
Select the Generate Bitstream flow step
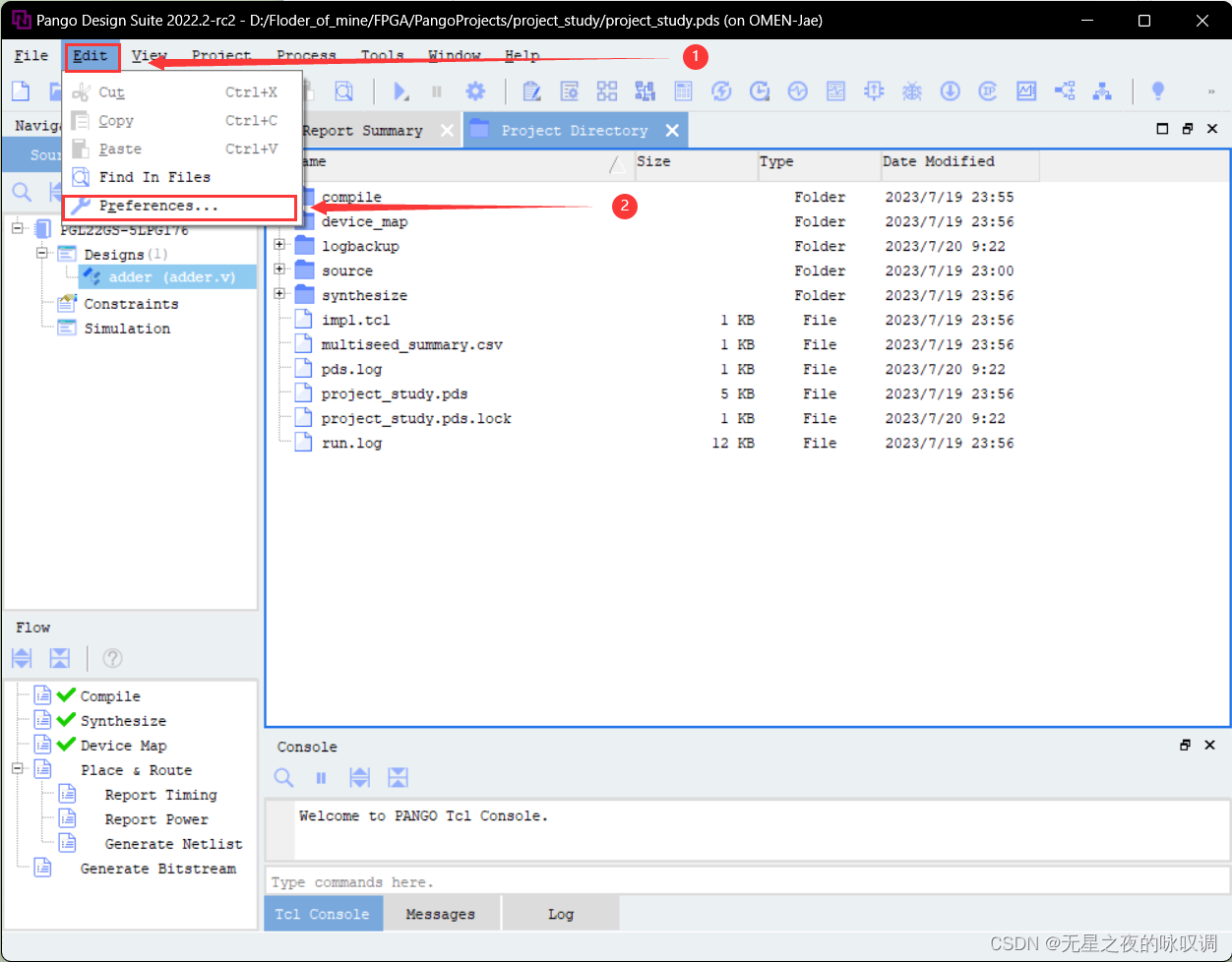(x=158, y=869)
